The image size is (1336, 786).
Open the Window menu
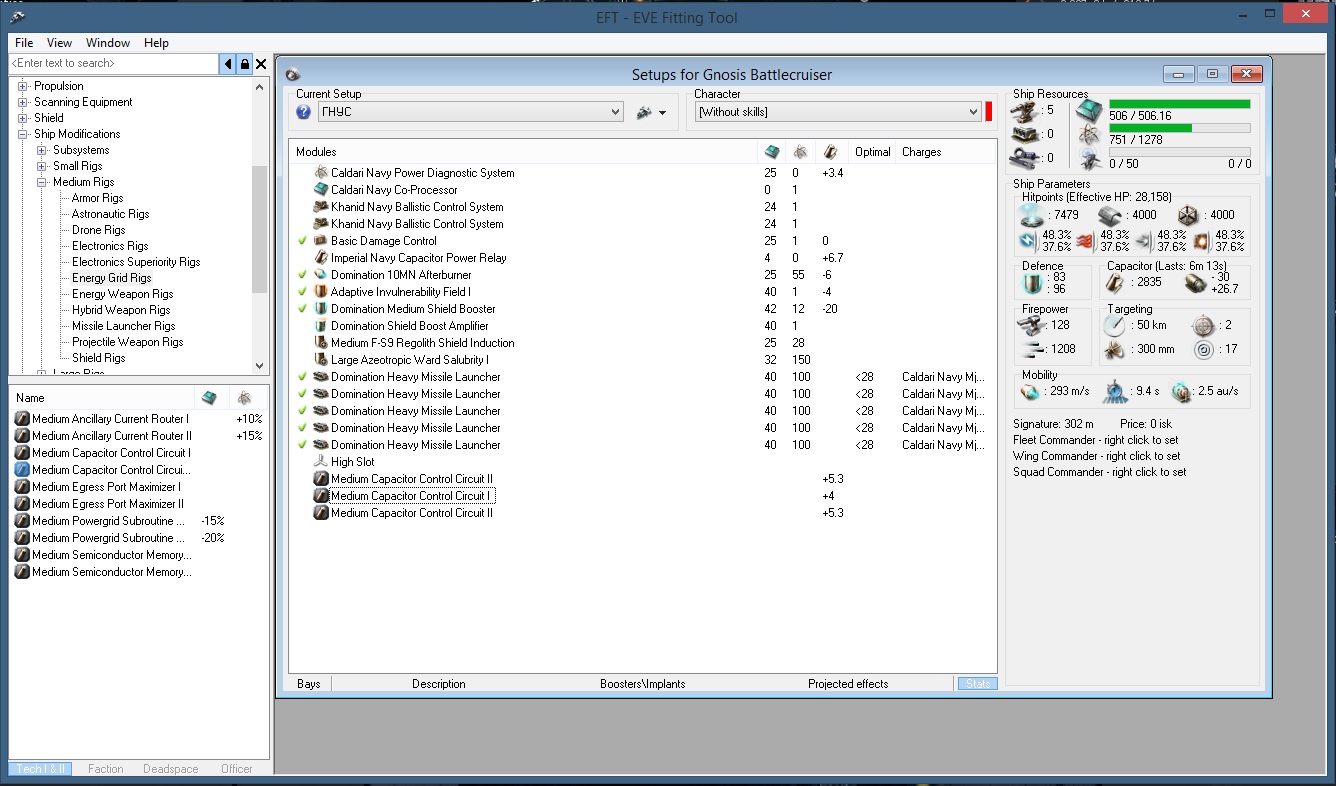(x=108, y=43)
